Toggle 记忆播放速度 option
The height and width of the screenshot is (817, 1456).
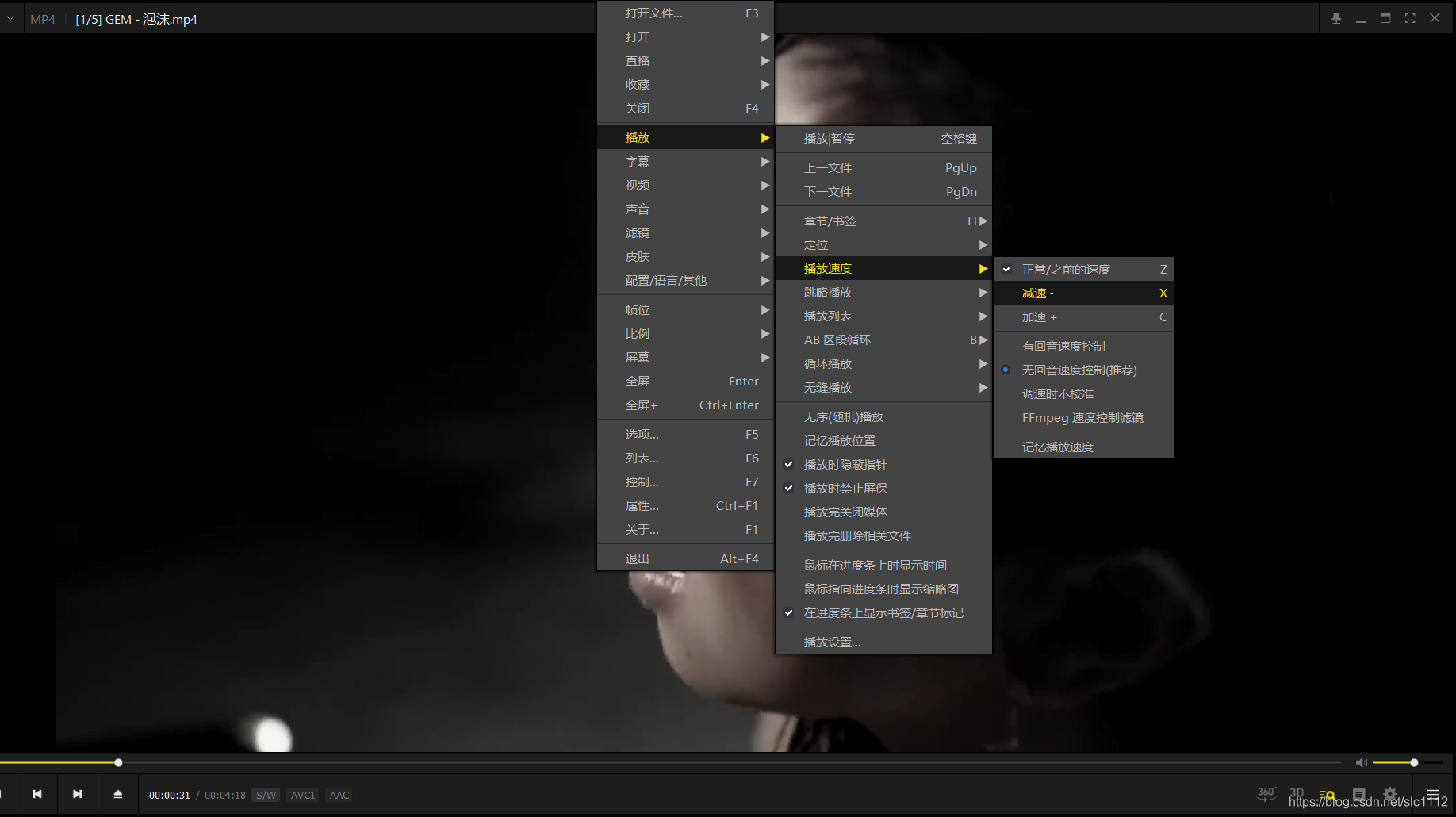click(x=1083, y=447)
